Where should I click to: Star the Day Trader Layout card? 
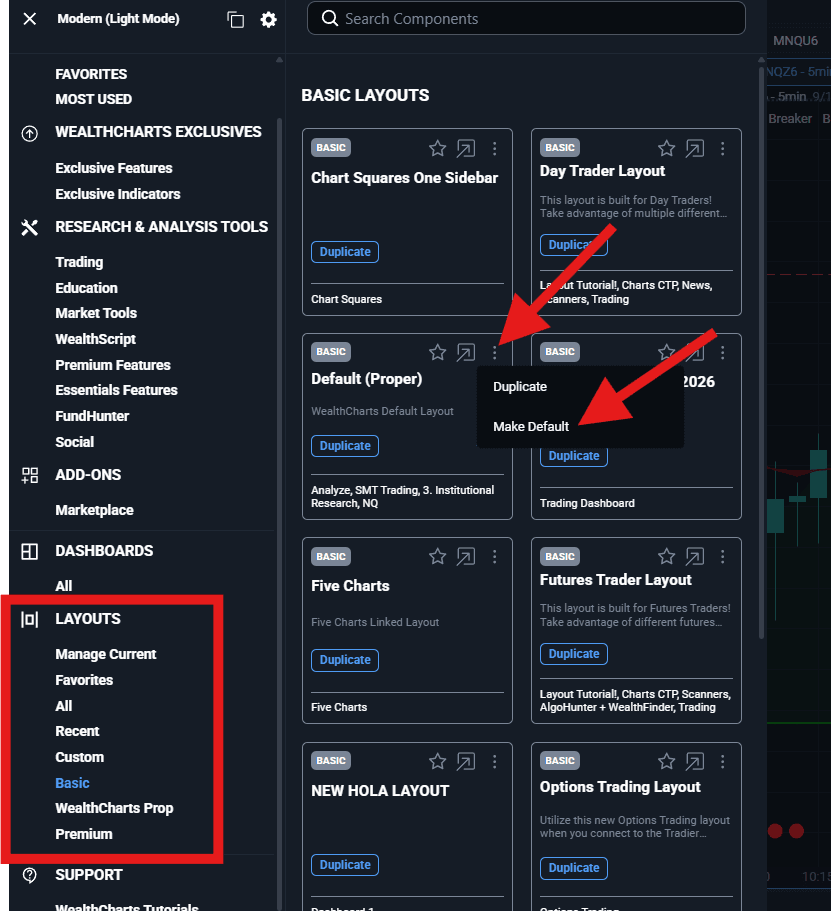667,149
